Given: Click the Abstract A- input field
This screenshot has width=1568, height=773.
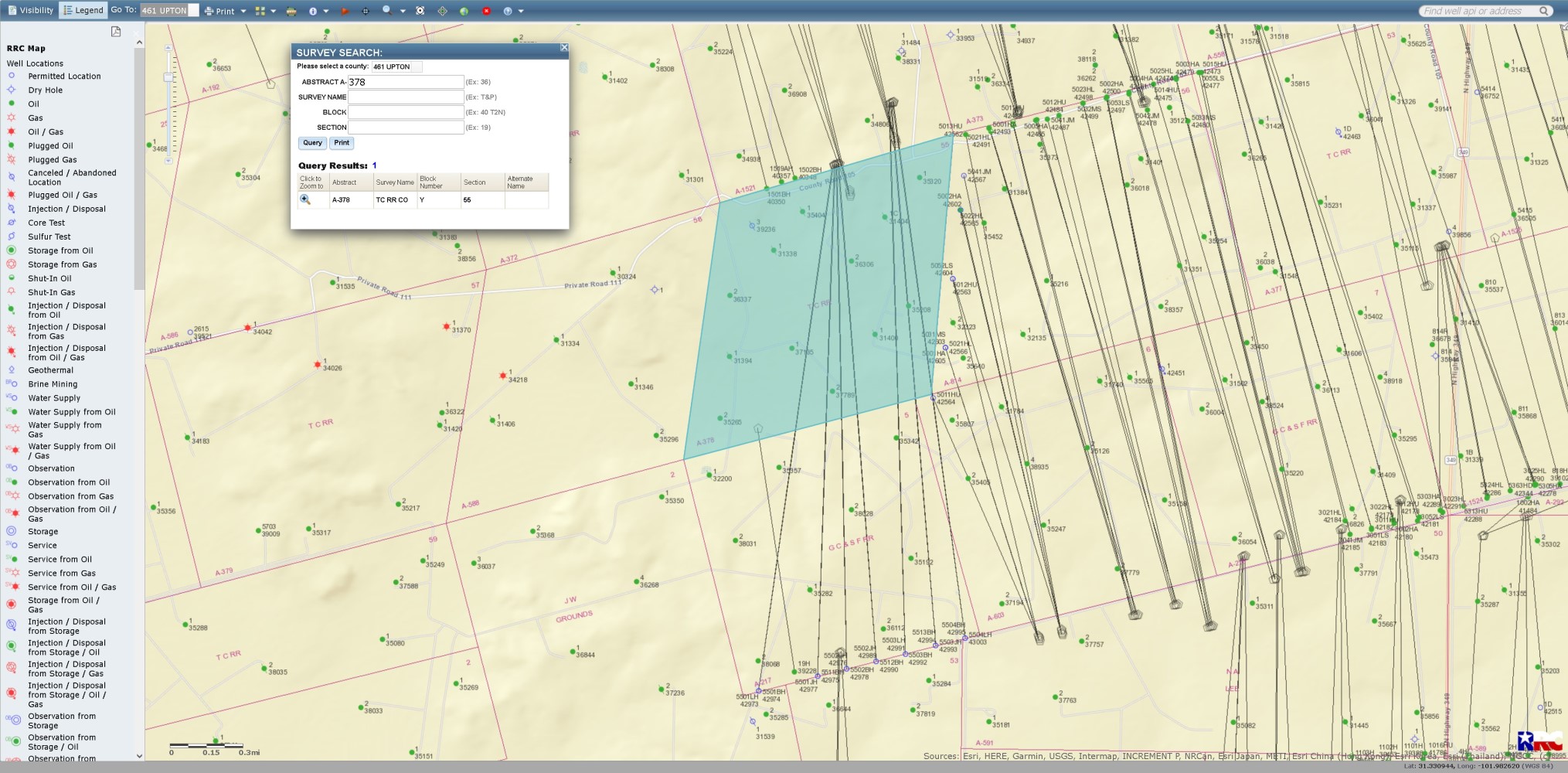Looking at the screenshot, I should click(x=406, y=82).
